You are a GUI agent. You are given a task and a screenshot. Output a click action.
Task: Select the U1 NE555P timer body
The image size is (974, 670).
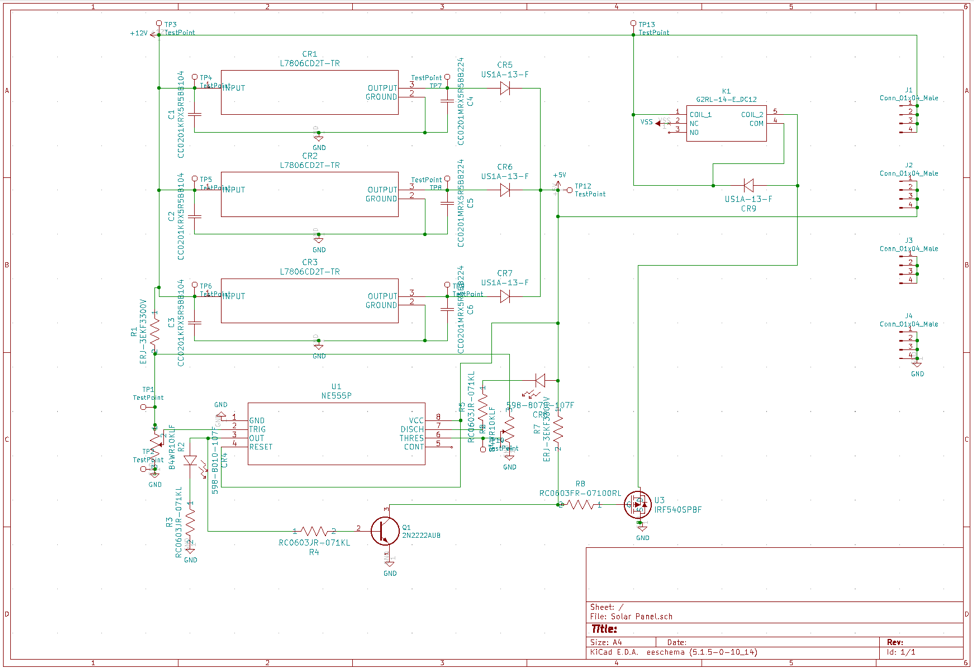click(x=335, y=433)
